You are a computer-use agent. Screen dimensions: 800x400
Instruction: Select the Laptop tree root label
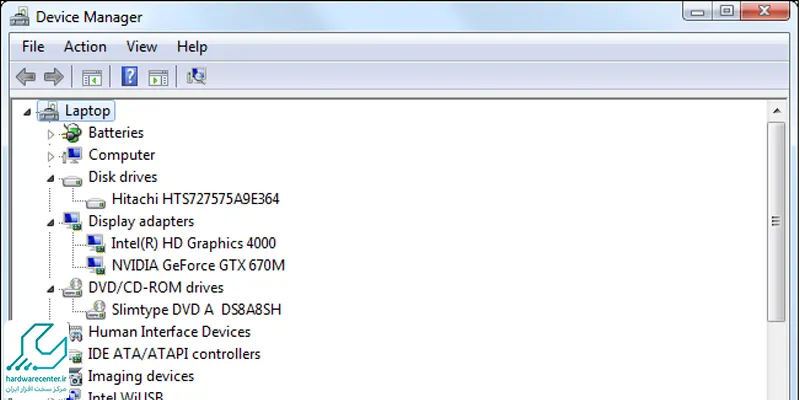(x=88, y=111)
